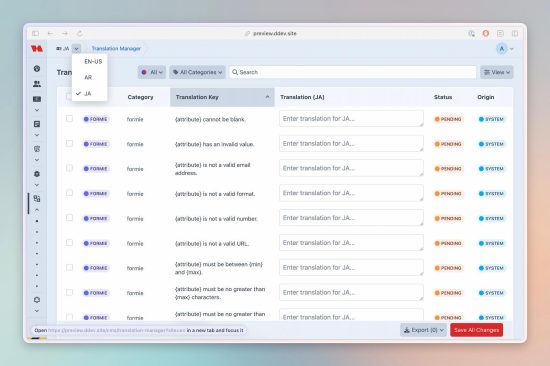Open the Translation Manager breadcrumb link
Screen dimensions: 550x366
pos(116,48)
